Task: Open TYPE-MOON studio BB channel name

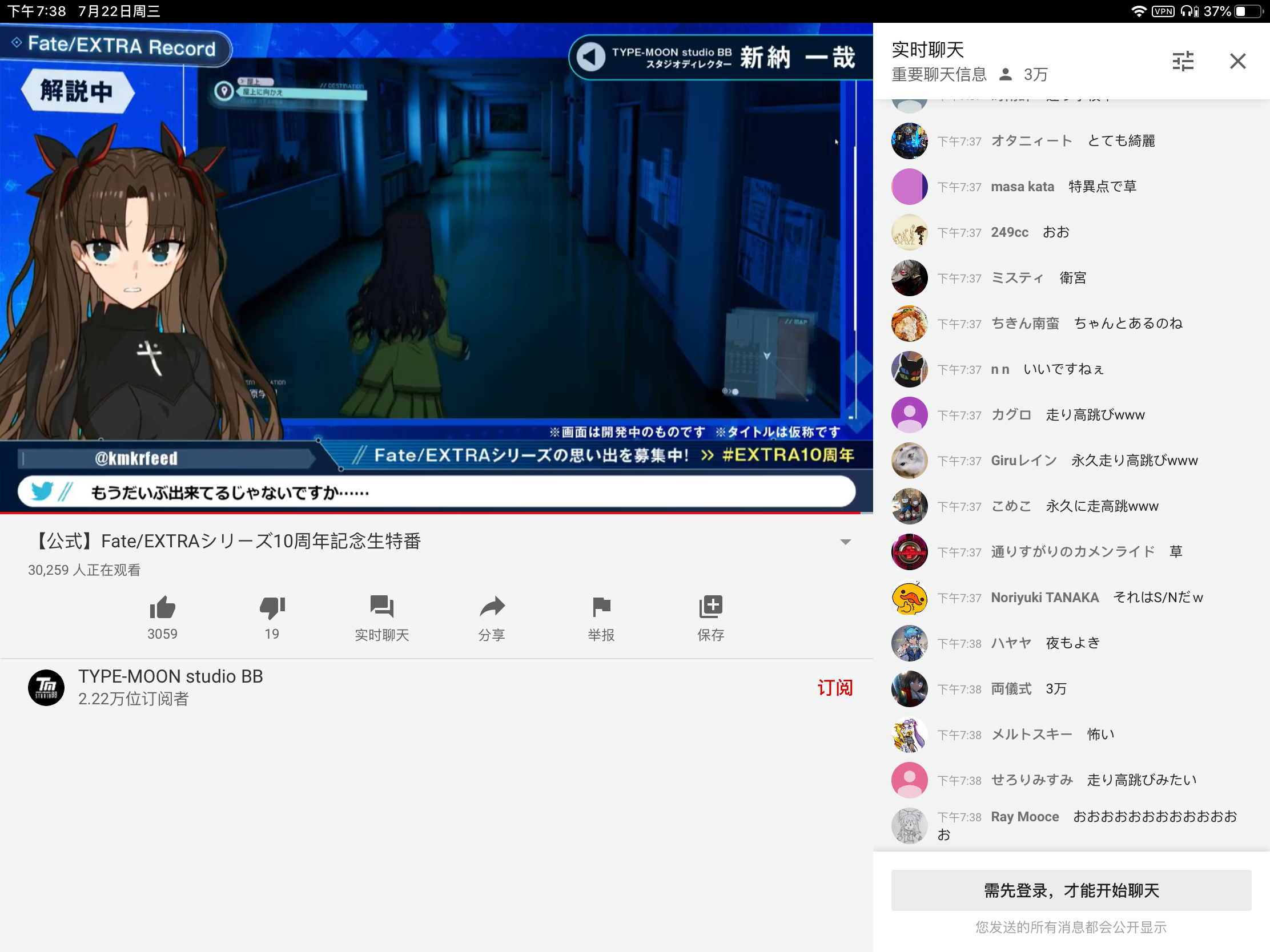Action: click(171, 676)
